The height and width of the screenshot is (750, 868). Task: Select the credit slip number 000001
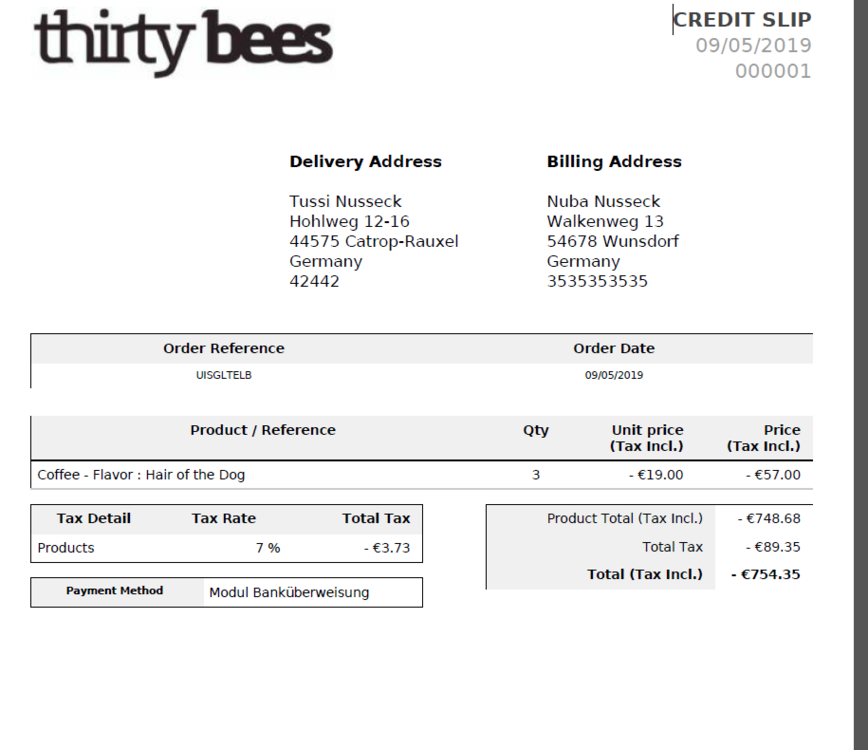click(x=773, y=71)
